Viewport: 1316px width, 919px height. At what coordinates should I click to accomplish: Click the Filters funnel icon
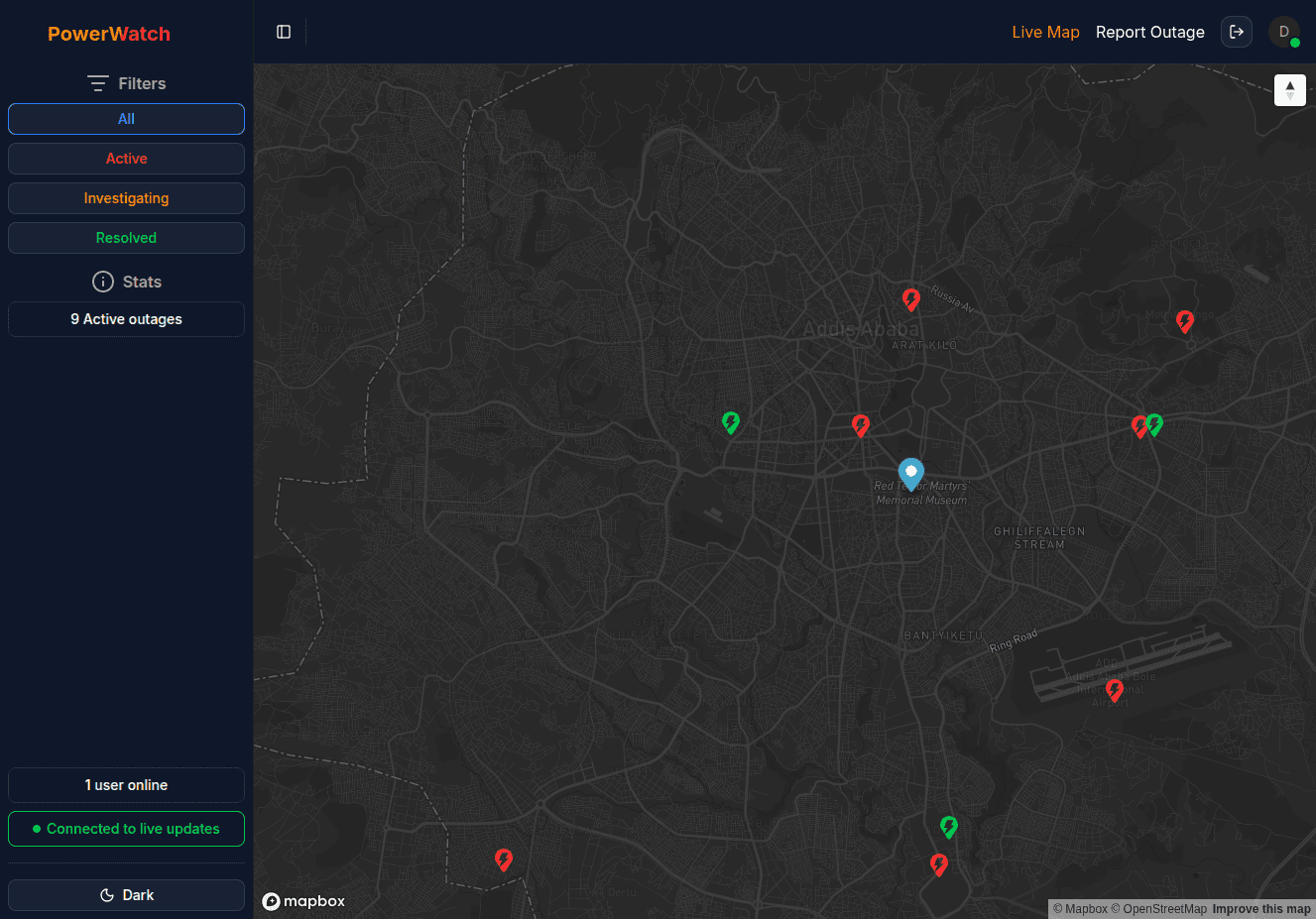tap(98, 83)
